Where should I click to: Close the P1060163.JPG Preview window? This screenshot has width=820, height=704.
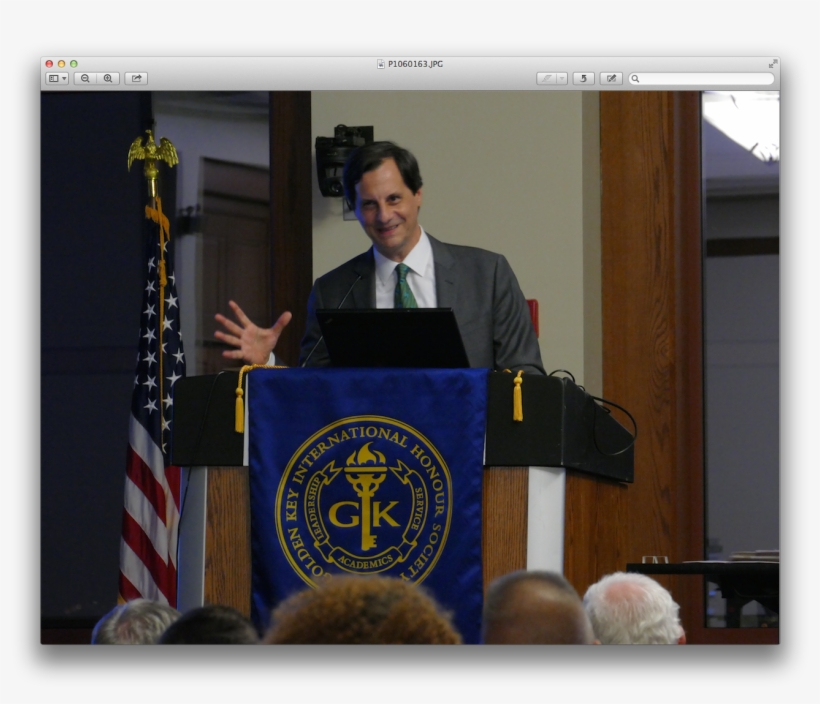[49, 63]
